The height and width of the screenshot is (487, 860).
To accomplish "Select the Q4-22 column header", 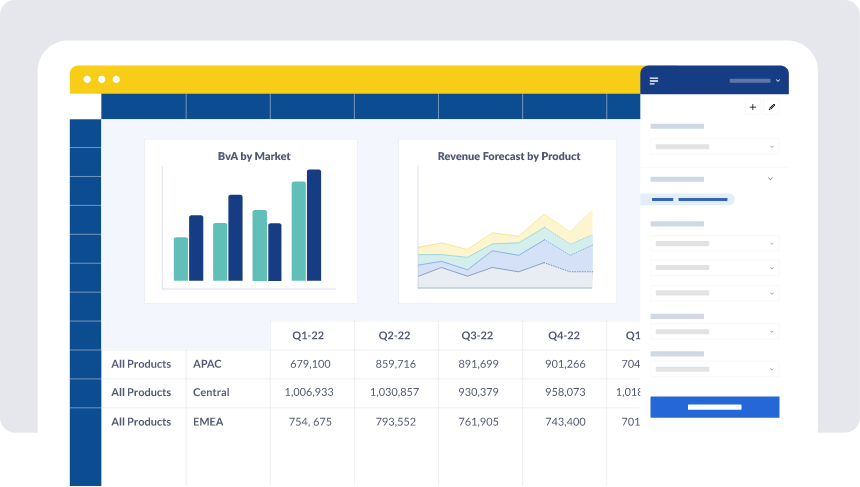I will pyautogui.click(x=564, y=336).
